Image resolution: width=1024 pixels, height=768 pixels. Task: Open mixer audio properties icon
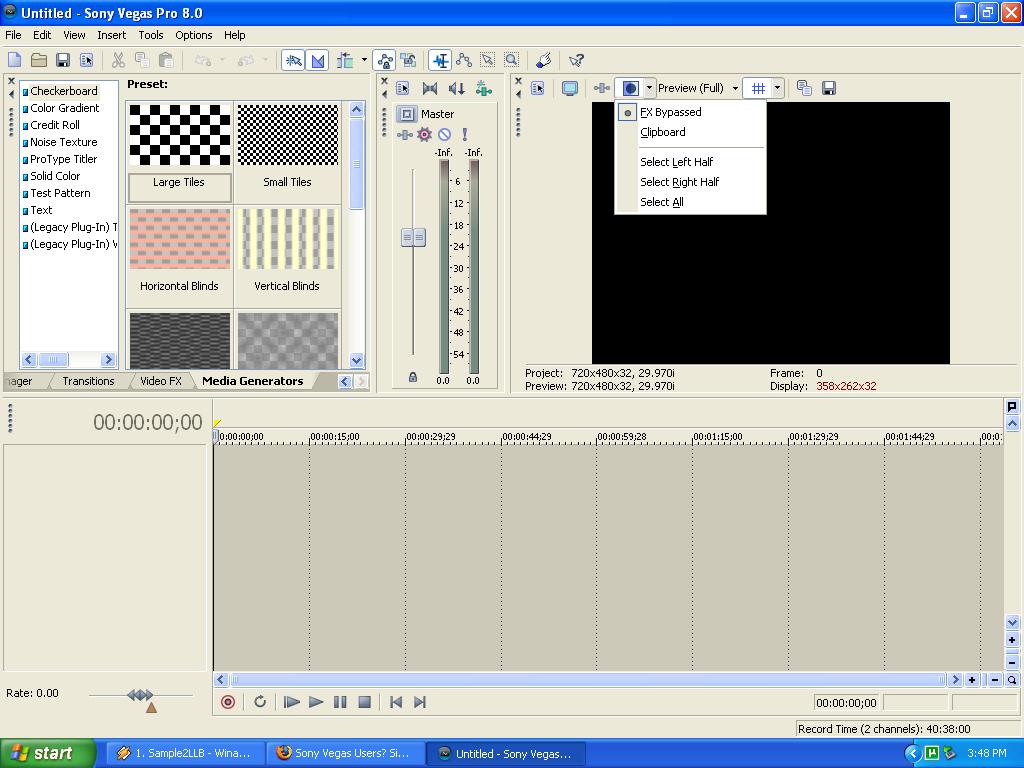(403, 88)
